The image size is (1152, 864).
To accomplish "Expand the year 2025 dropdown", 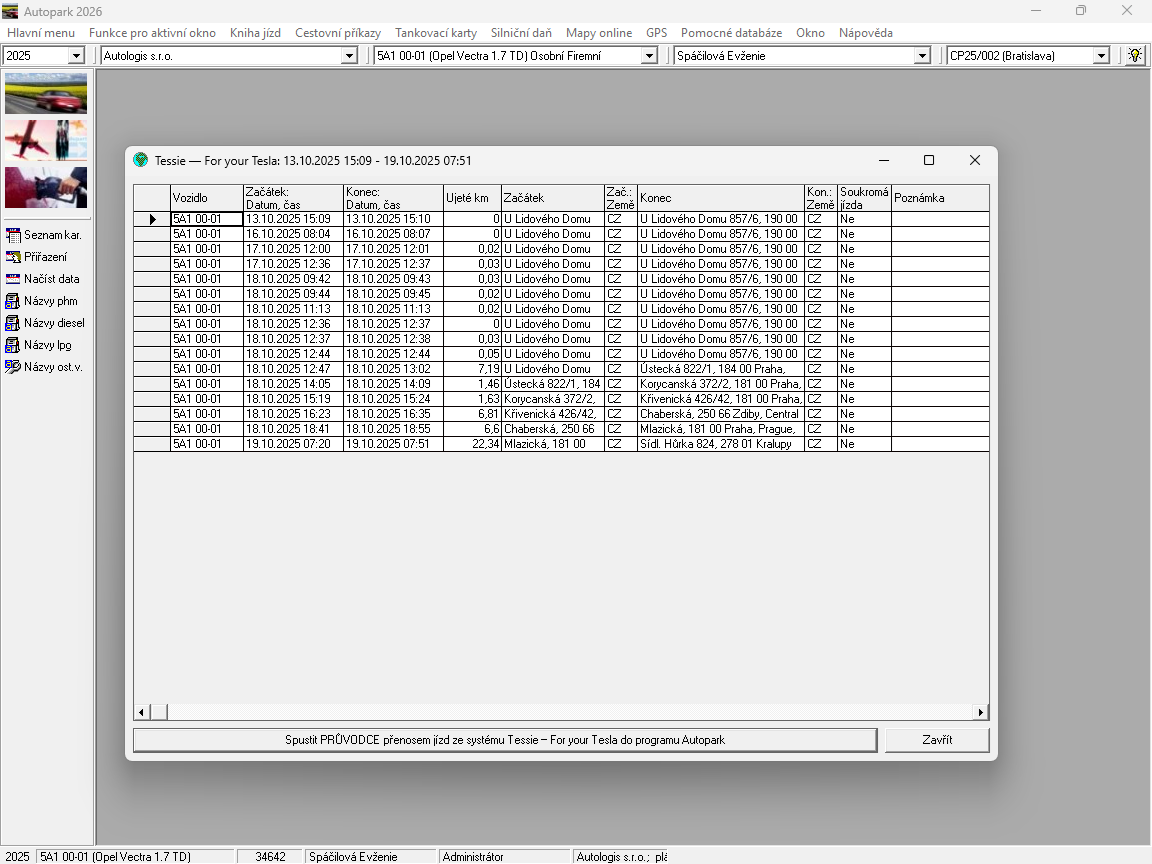I will pyautogui.click(x=76, y=56).
